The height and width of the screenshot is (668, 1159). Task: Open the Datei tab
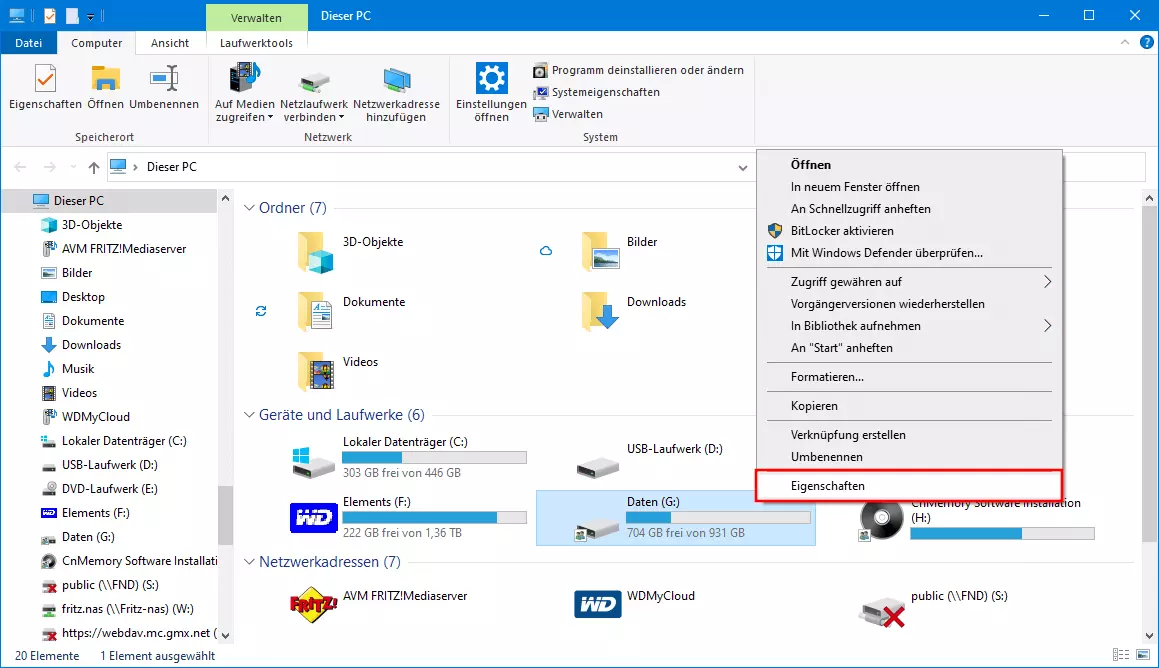(28, 43)
